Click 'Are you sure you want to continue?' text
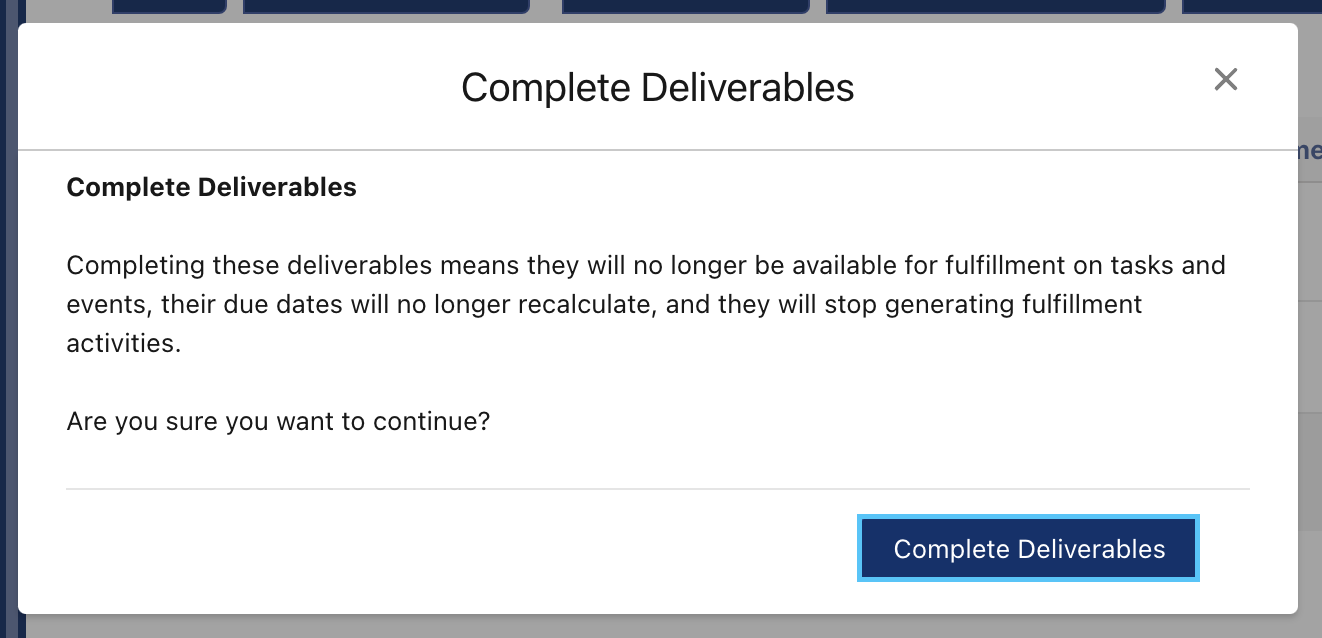 278,421
